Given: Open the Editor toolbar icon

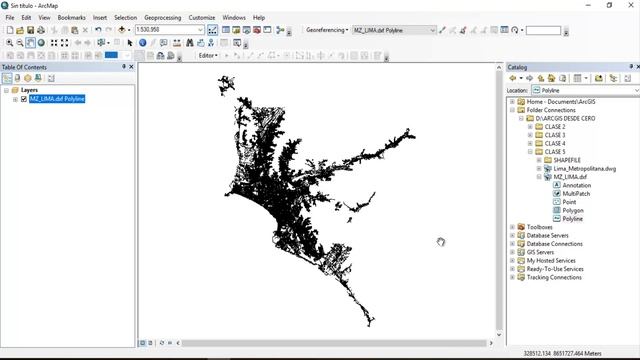Looking at the screenshot, I should pyautogui.click(x=213, y=30).
